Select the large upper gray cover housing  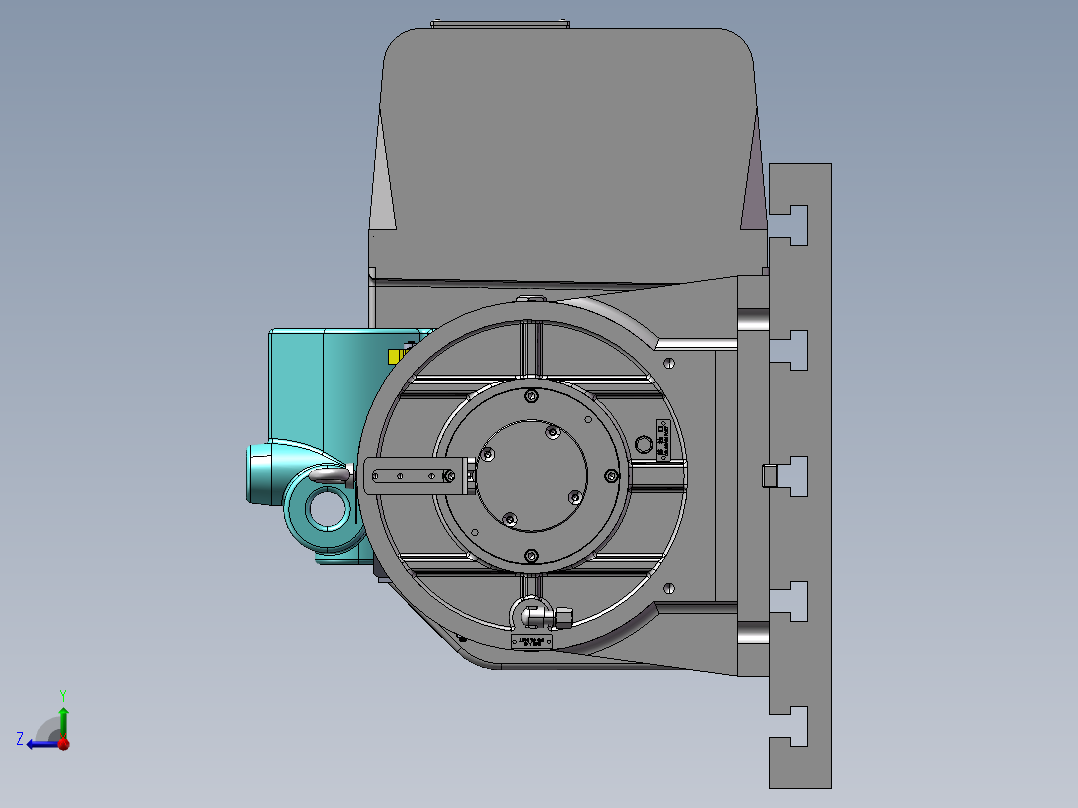(569, 155)
